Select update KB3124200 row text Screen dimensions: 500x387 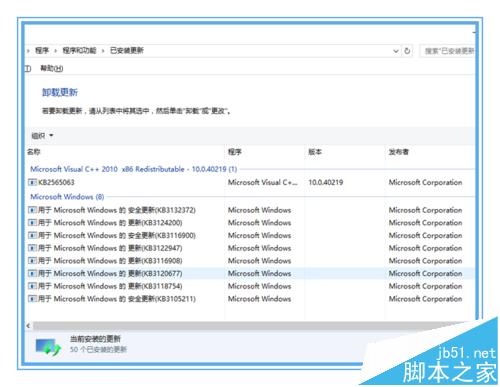point(110,223)
